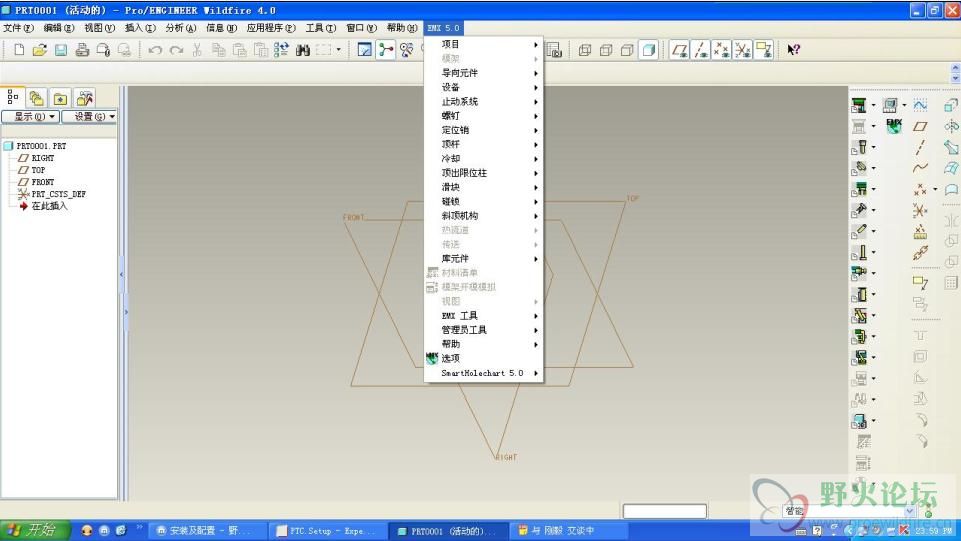961x541 pixels.
Task: Select hidden line display style
Action: pyautogui.click(x=606, y=50)
